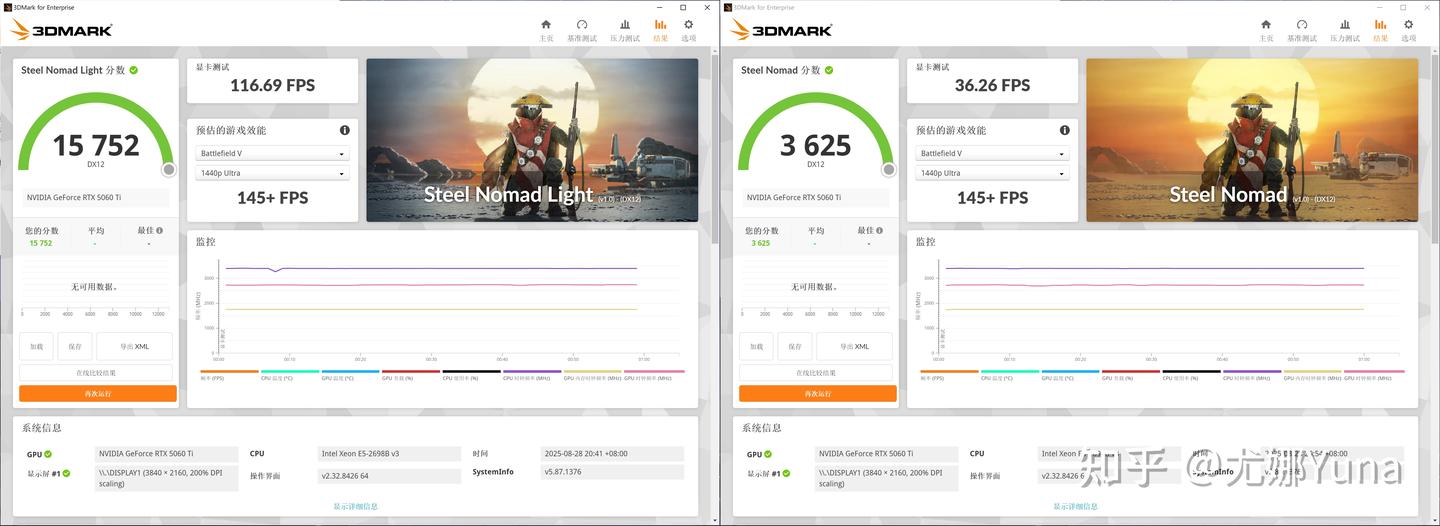Screen dimensions: 1440x526
Task: Open 1440p Ultra dropdown under 116.69 FPS
Action: 273,173
